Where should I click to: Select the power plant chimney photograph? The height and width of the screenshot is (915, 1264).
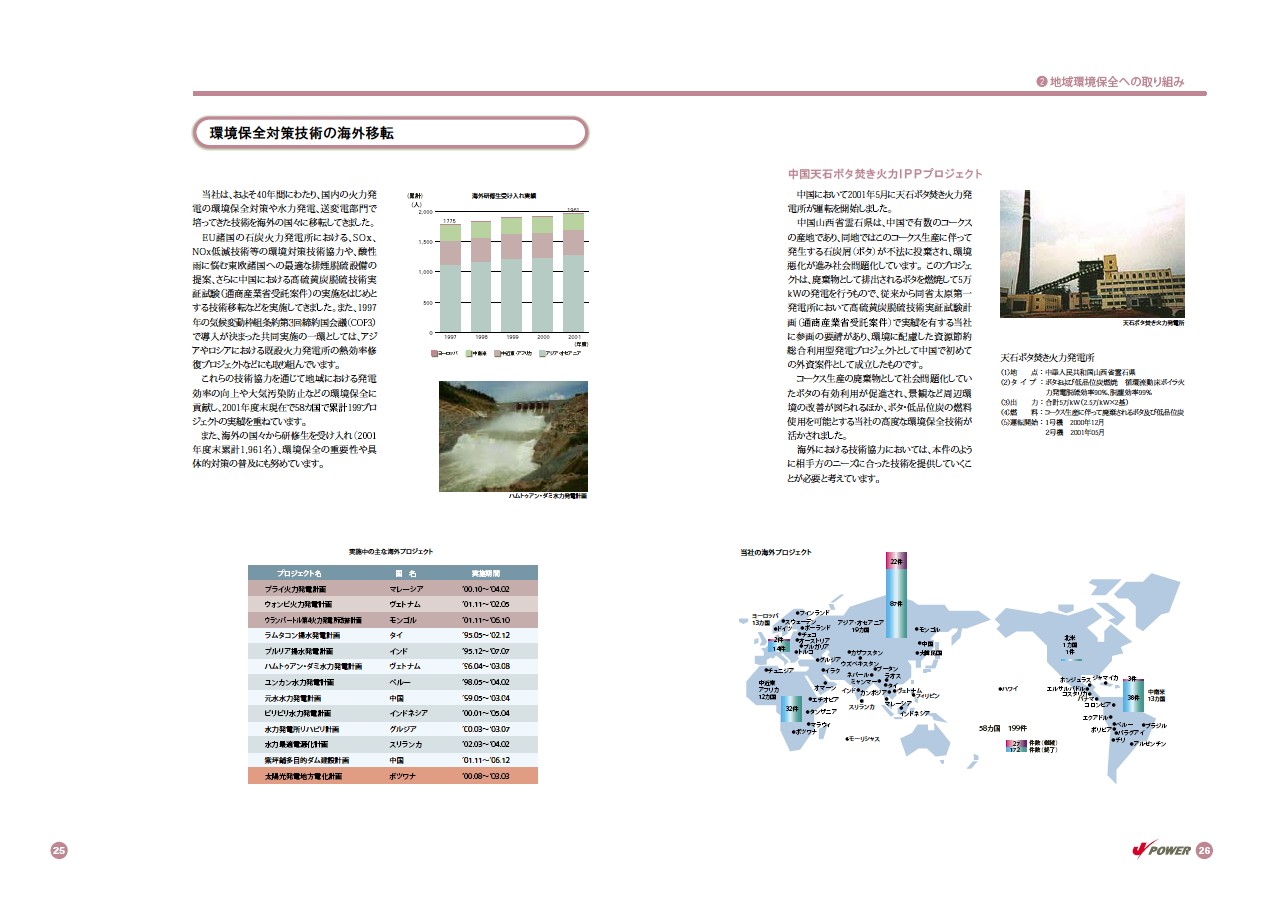click(1093, 254)
